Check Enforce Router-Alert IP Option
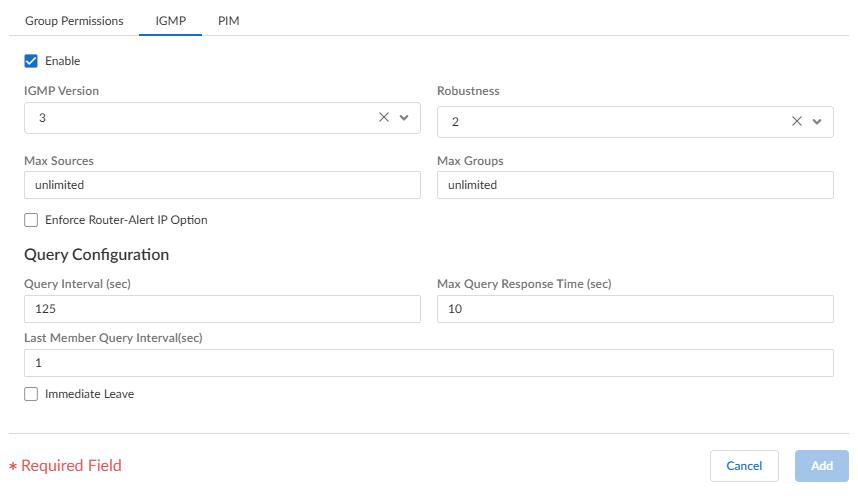Screen dimensions: 858x502 (31, 220)
